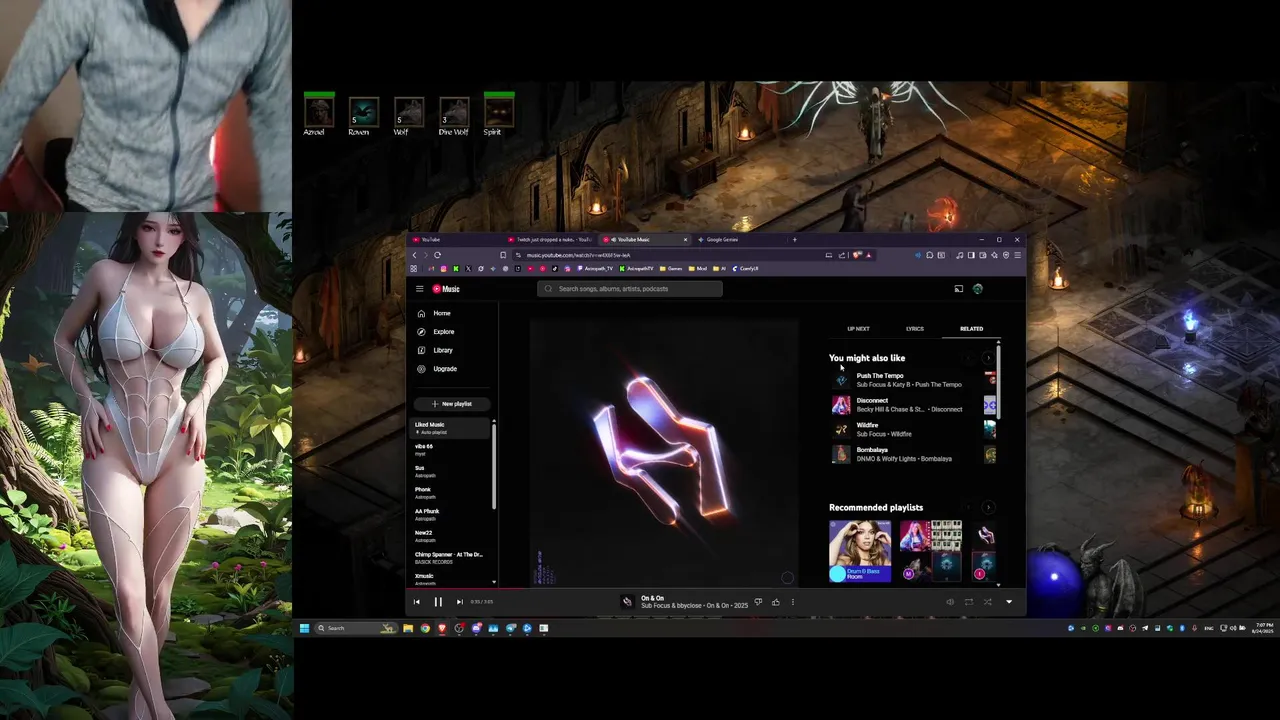Collapse the player page with down arrow
The height and width of the screenshot is (720, 1280).
[1008, 602]
